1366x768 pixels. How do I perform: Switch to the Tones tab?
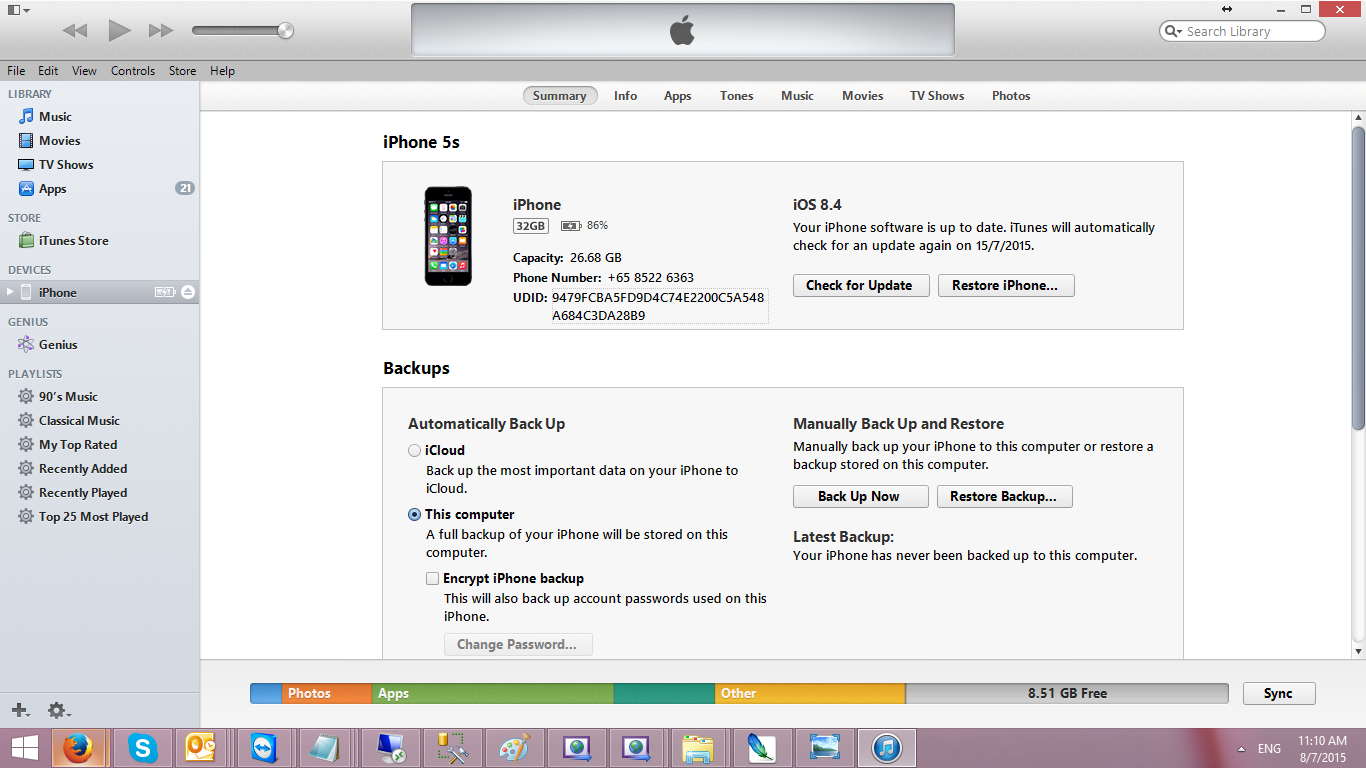(737, 96)
